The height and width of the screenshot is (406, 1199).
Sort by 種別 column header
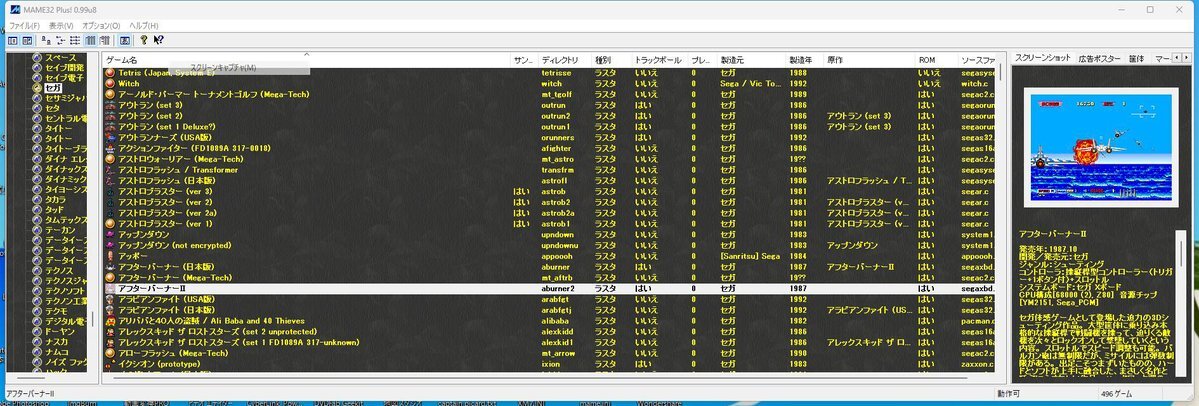[611, 60]
